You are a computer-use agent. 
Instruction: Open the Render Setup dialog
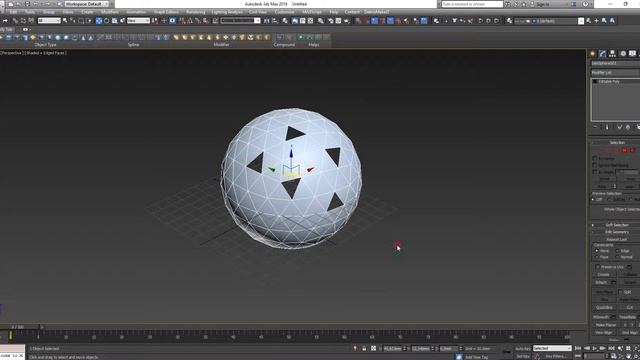click(x=330, y=20)
